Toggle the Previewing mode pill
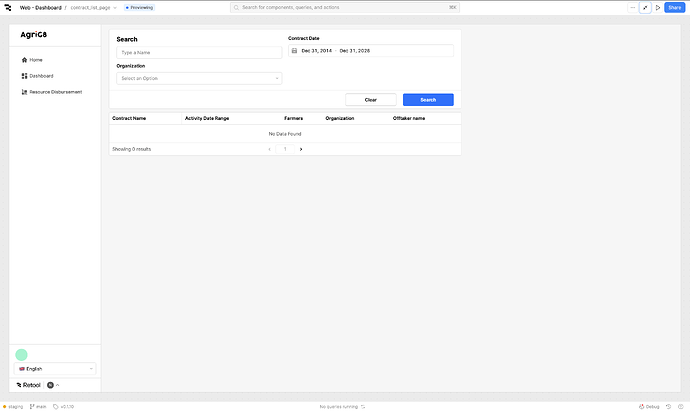This screenshot has width=690, height=411. tap(139, 7)
